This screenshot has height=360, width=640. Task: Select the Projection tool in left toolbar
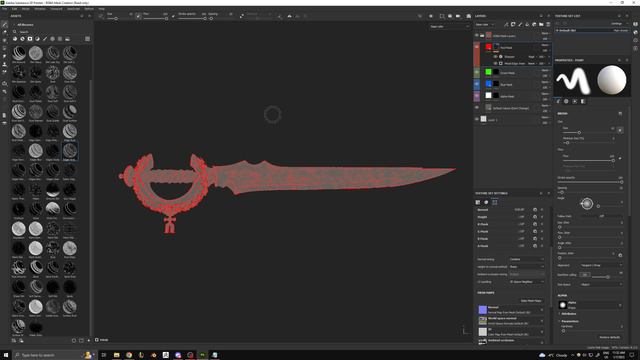[x=4, y=40]
